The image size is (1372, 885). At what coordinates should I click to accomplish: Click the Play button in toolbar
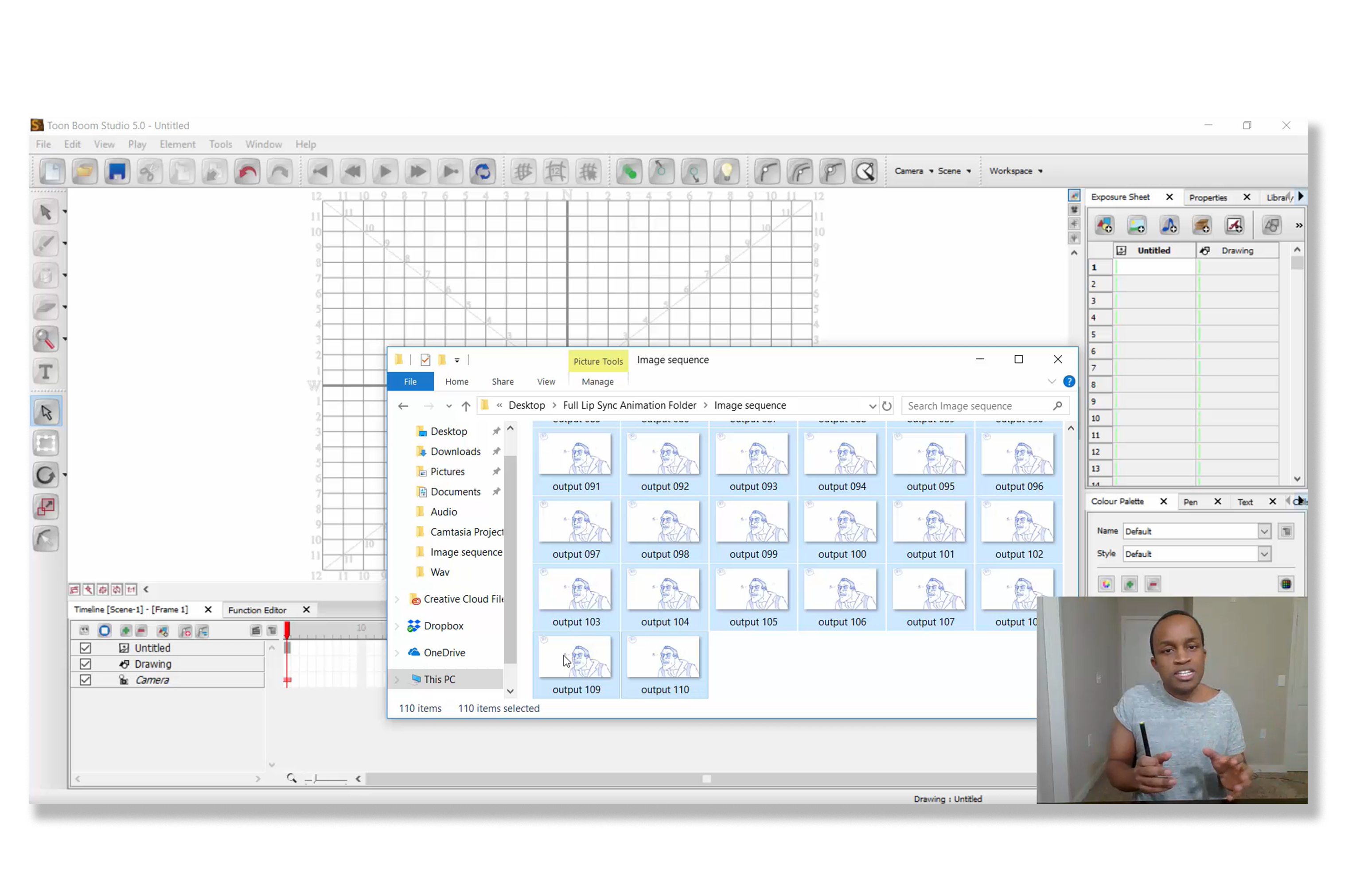pyautogui.click(x=385, y=171)
